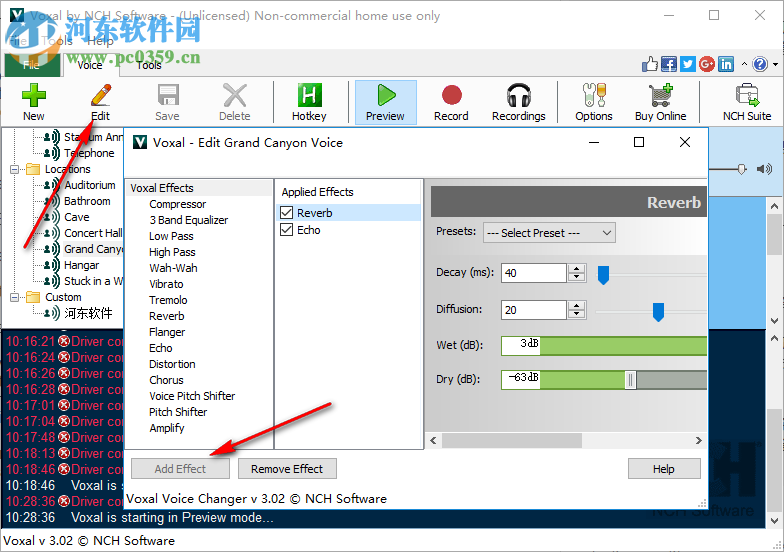This screenshot has width=784, height=552.
Task: Select Tremolo in effects list
Action: 168,300
